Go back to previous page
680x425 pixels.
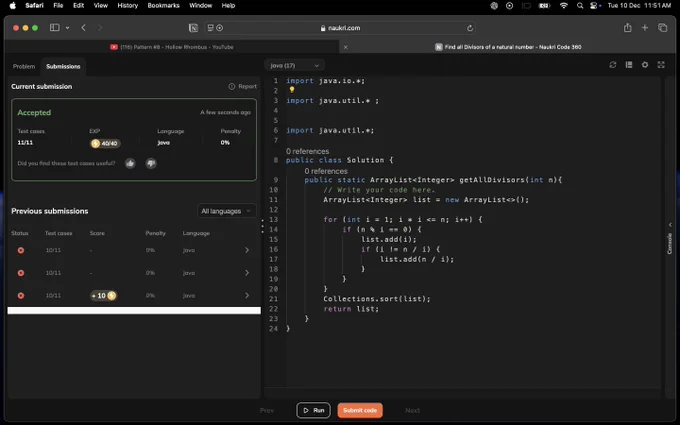[83, 28]
